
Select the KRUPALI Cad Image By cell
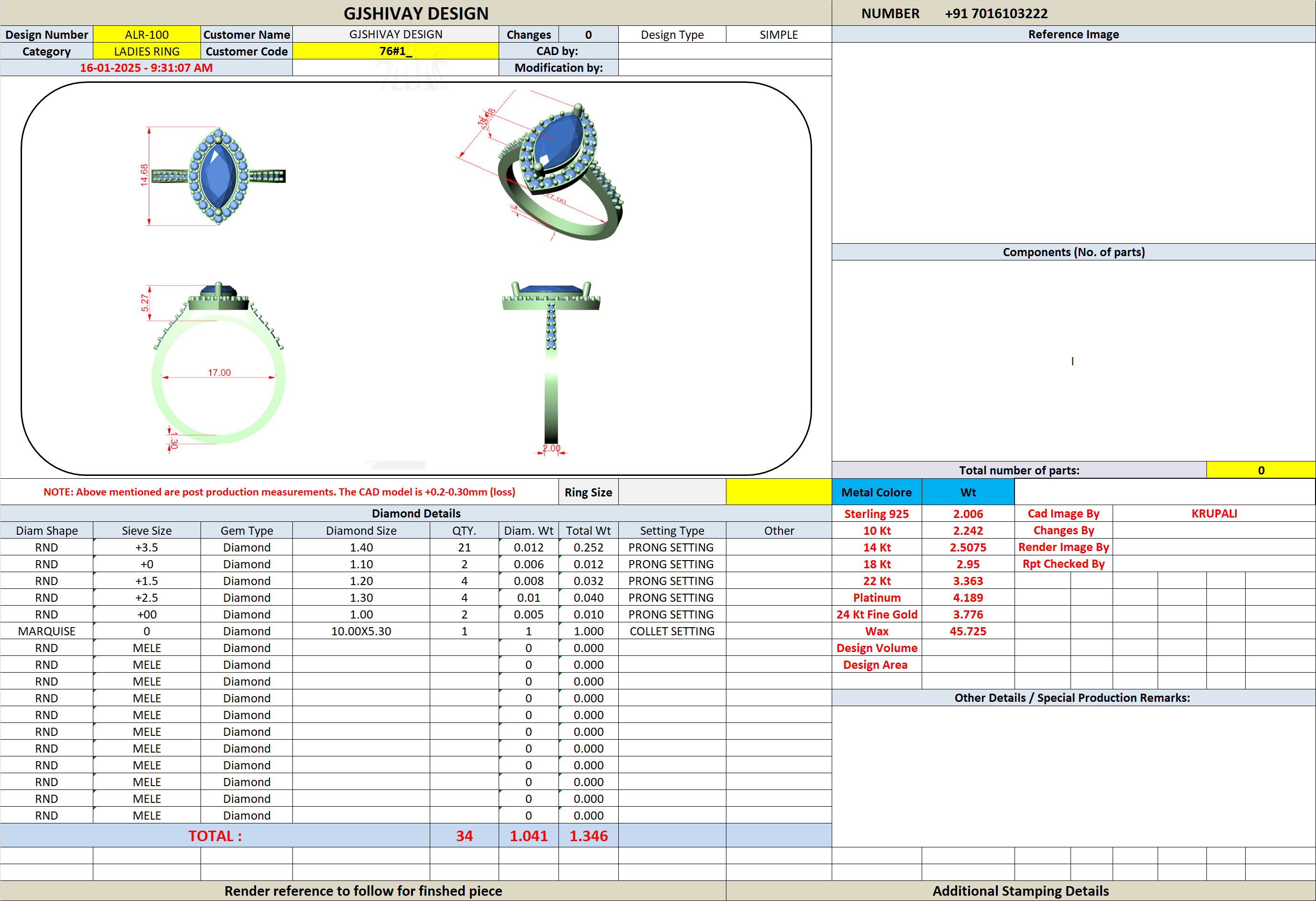click(1214, 513)
